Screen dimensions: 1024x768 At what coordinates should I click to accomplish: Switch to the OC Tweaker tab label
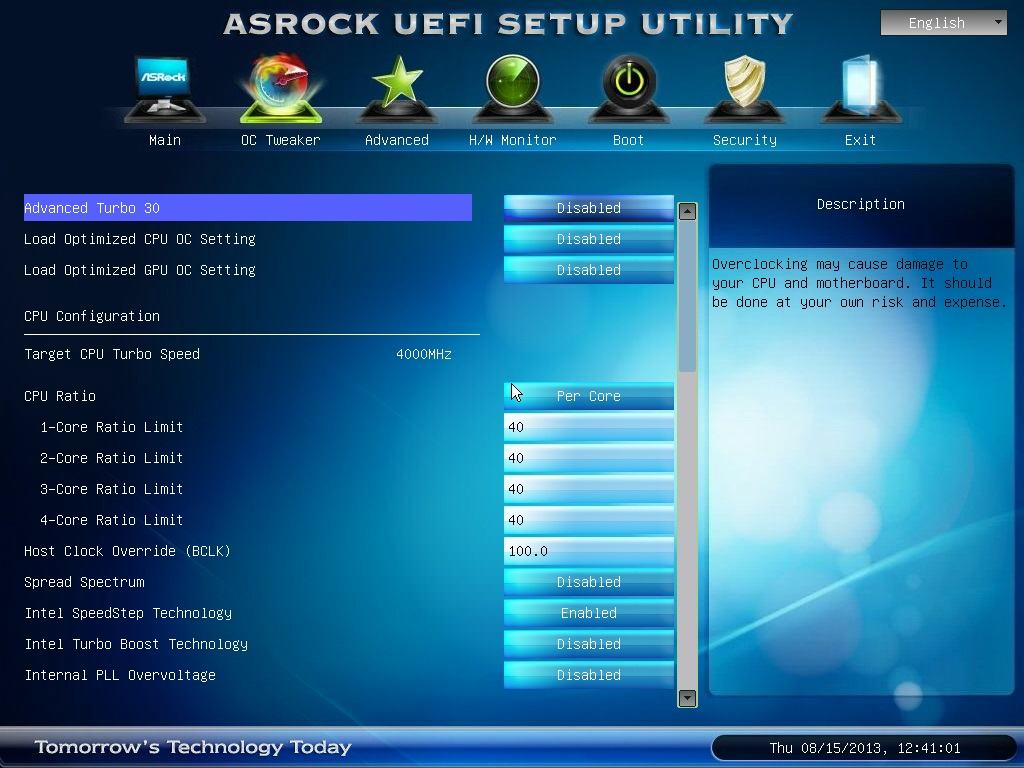[281, 140]
